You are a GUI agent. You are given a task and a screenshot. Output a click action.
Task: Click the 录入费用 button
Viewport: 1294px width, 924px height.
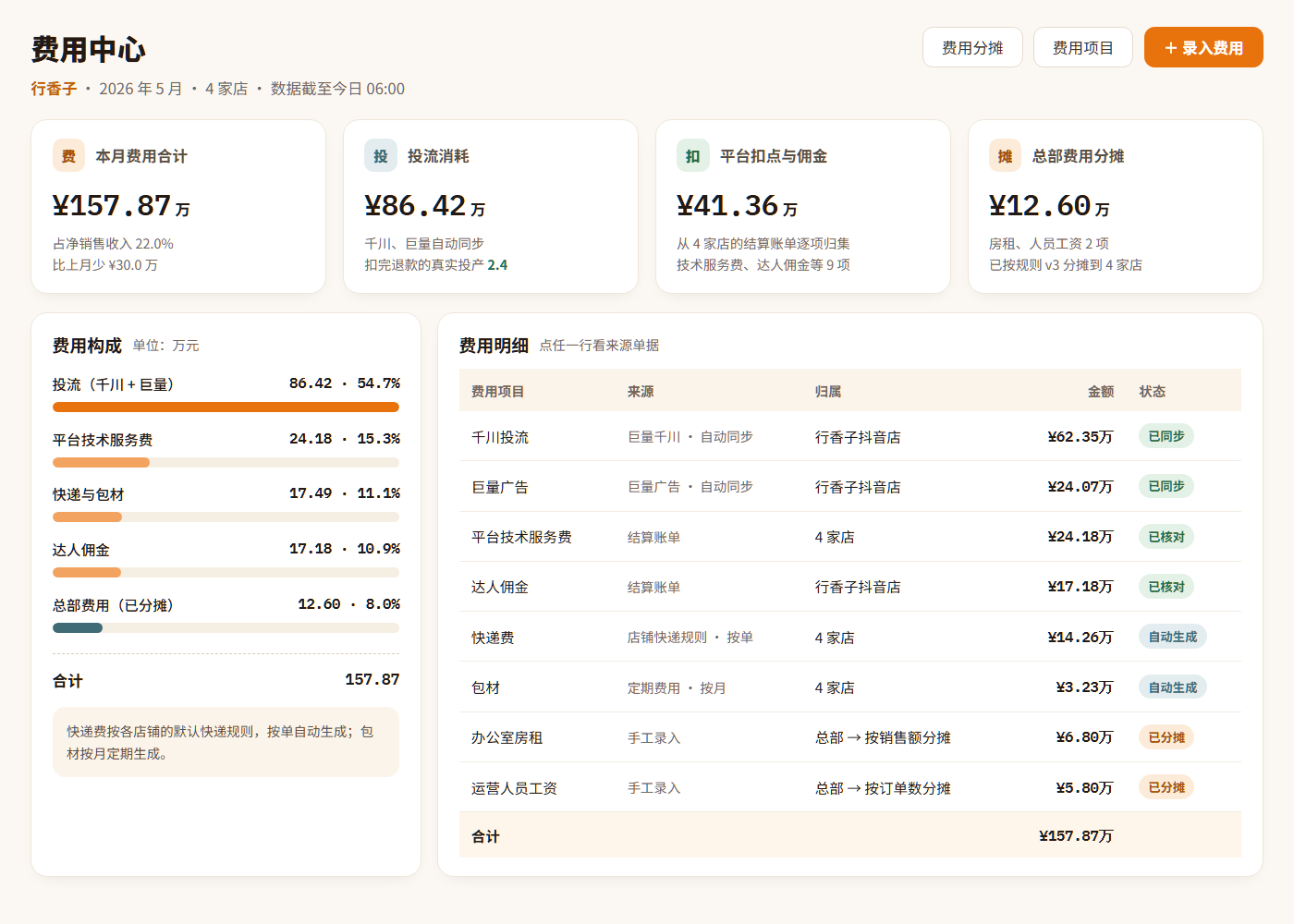[1203, 47]
